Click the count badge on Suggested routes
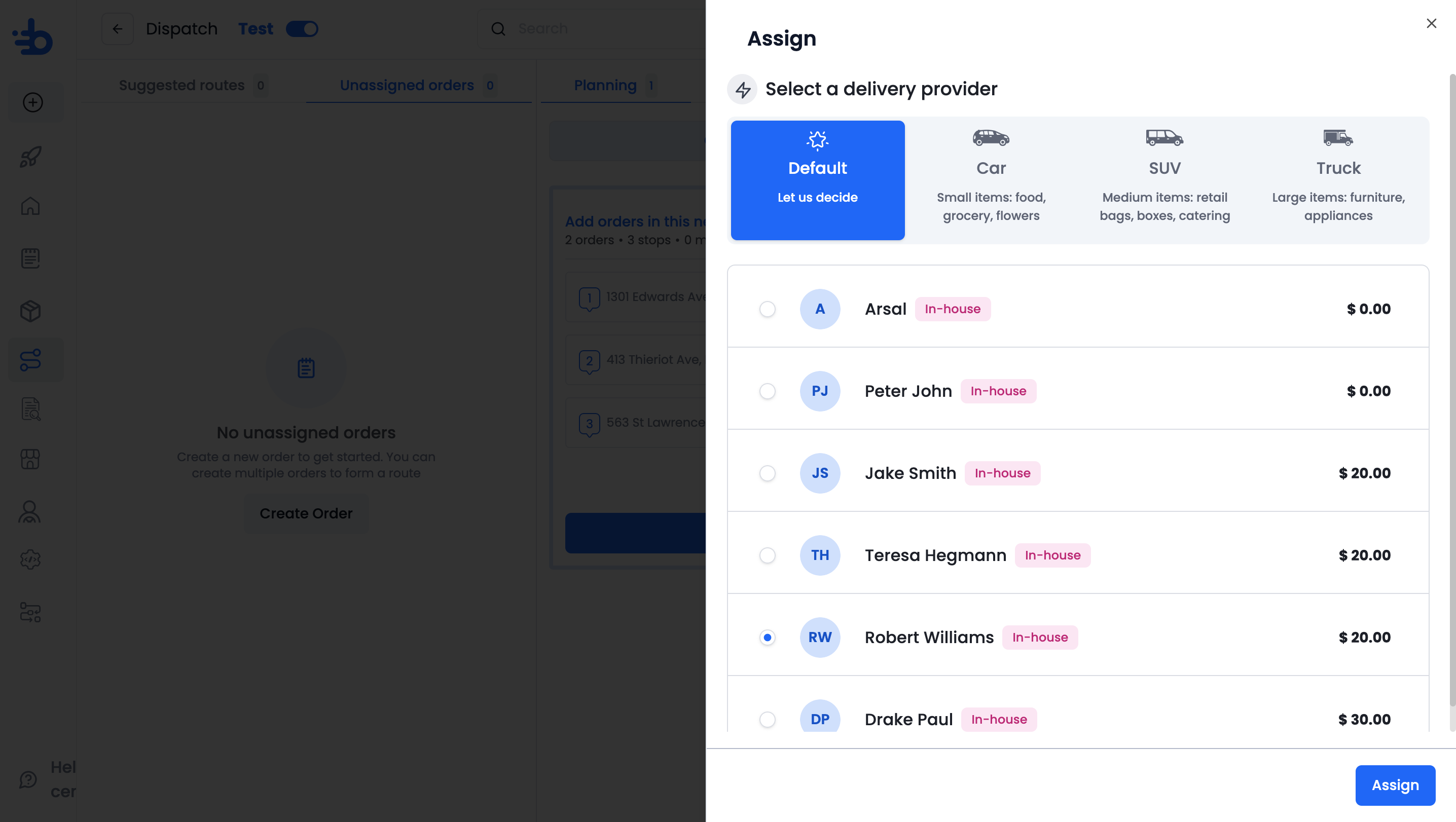 pyautogui.click(x=261, y=85)
